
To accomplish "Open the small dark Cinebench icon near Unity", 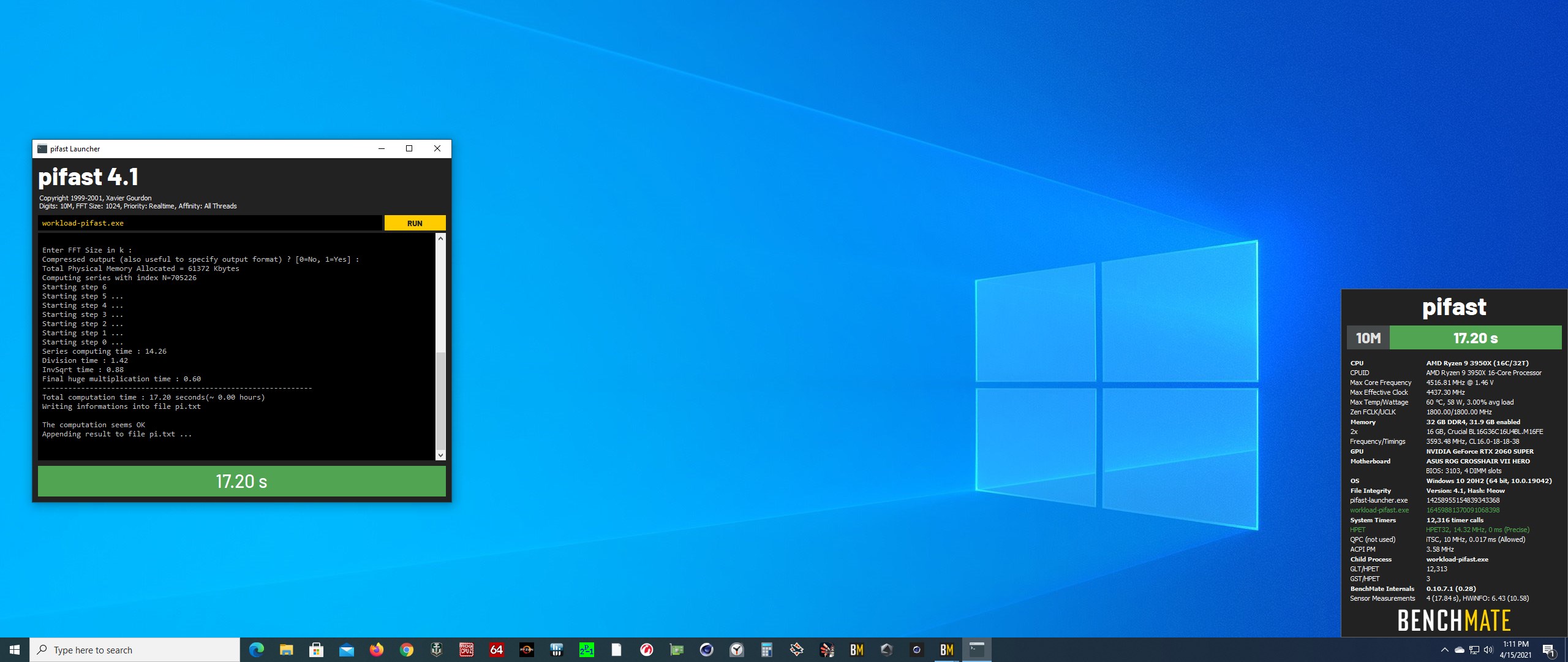I will (916, 650).
